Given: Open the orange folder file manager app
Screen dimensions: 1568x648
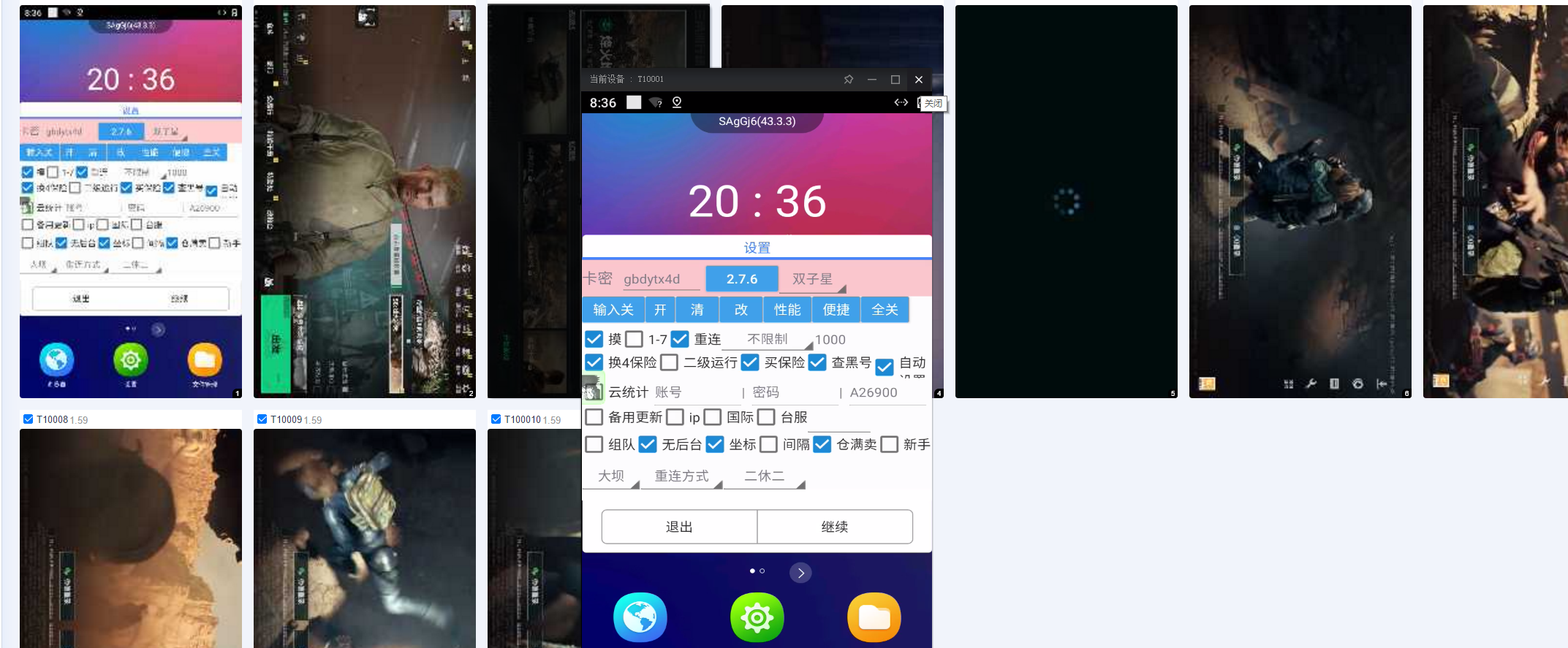Looking at the screenshot, I should click(x=874, y=617).
